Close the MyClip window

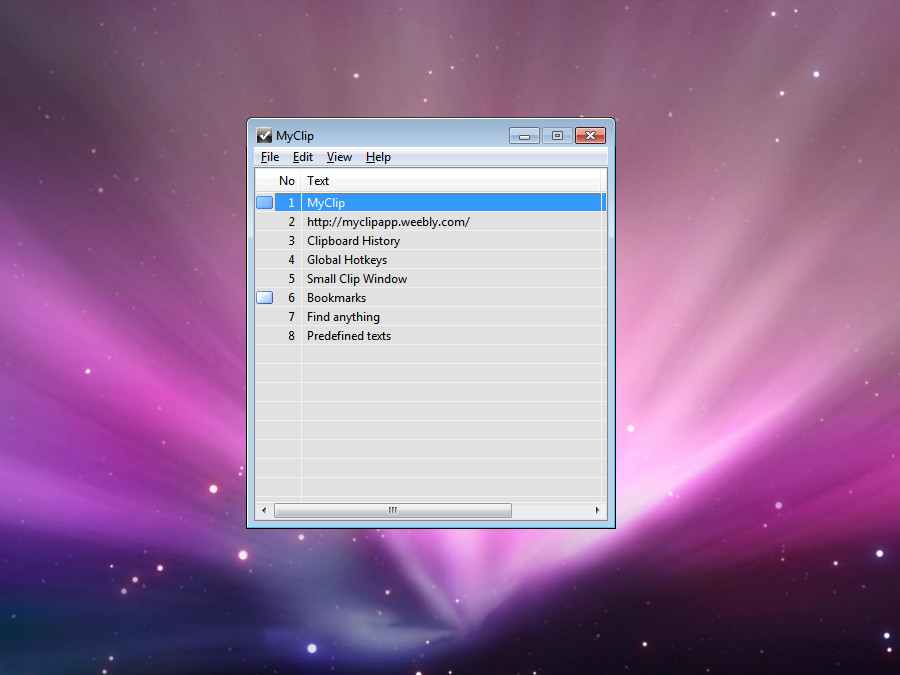click(590, 136)
